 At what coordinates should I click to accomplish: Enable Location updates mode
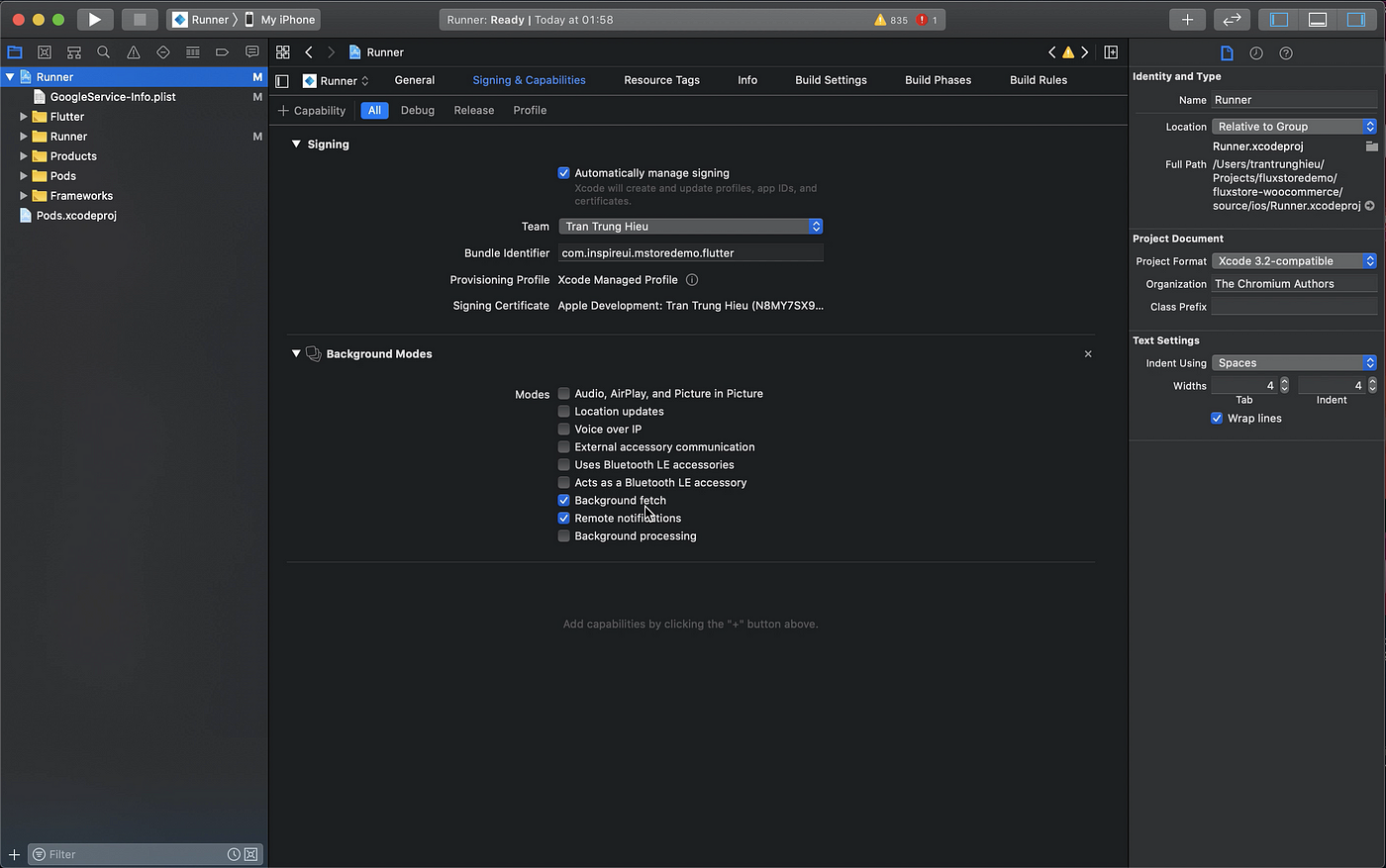click(563, 412)
